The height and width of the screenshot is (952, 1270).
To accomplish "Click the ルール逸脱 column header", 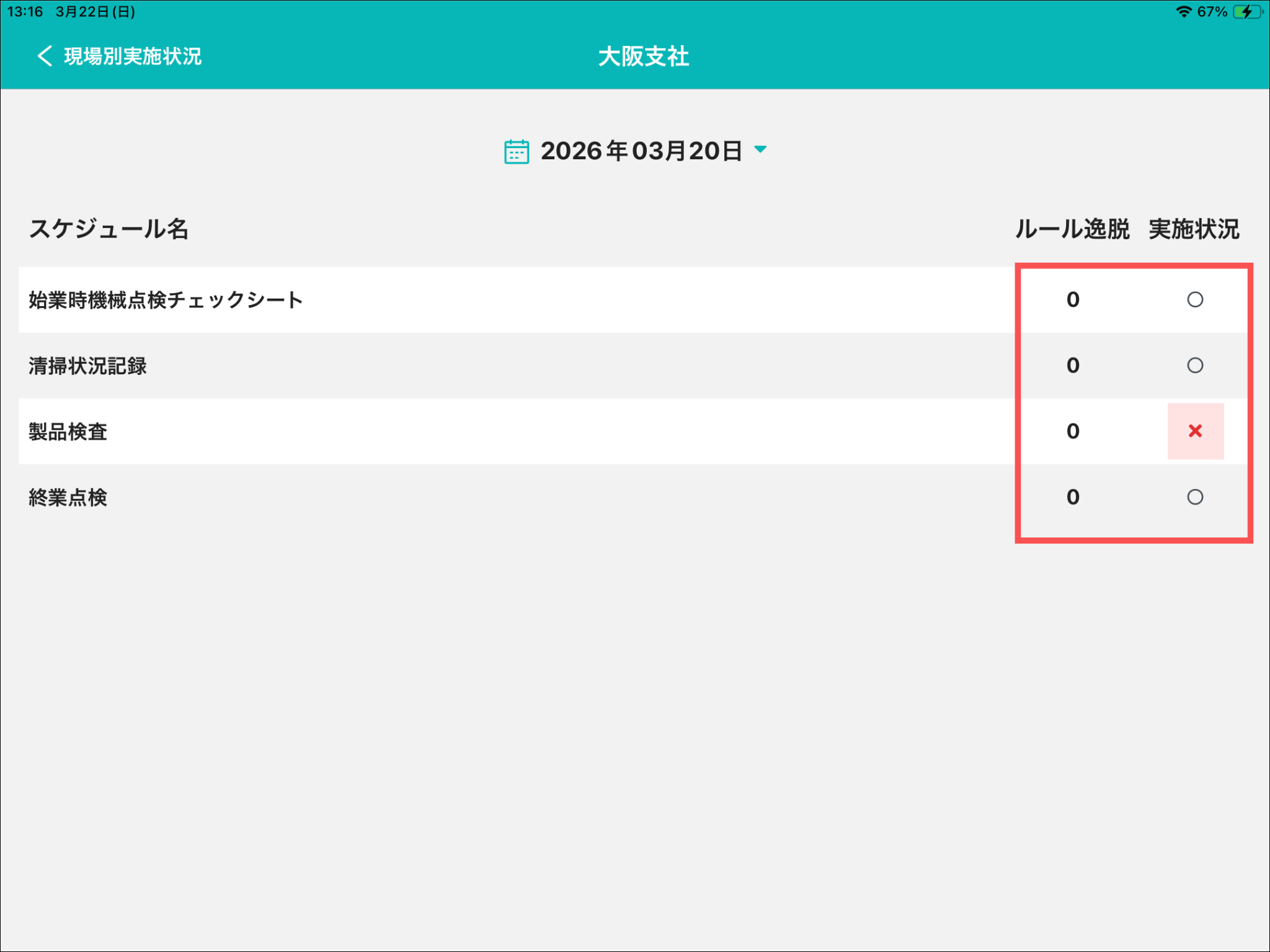I will (x=1072, y=229).
